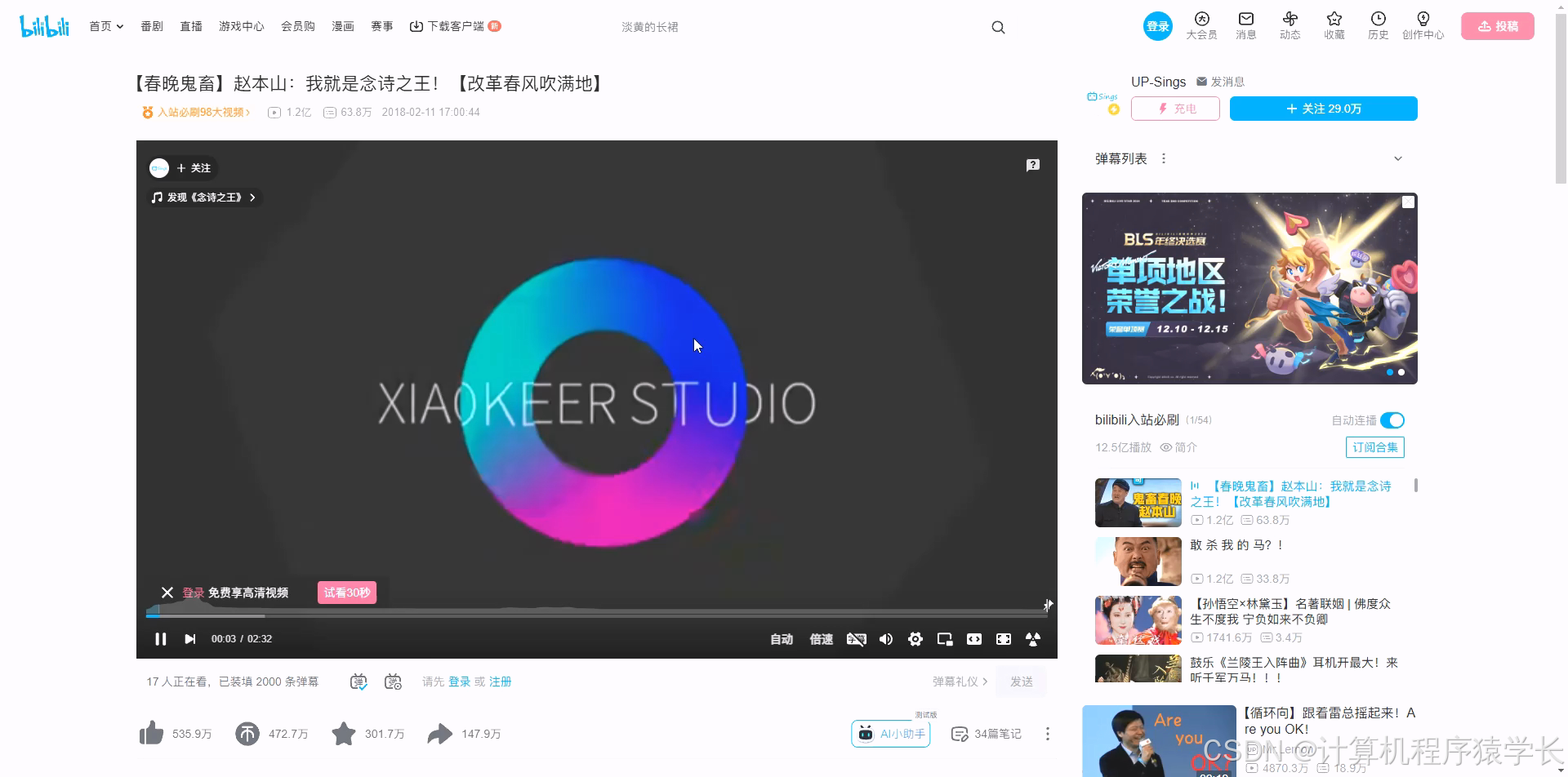The height and width of the screenshot is (777, 1568).
Task: Click the 订阅合集 subscribe button
Action: [1374, 446]
